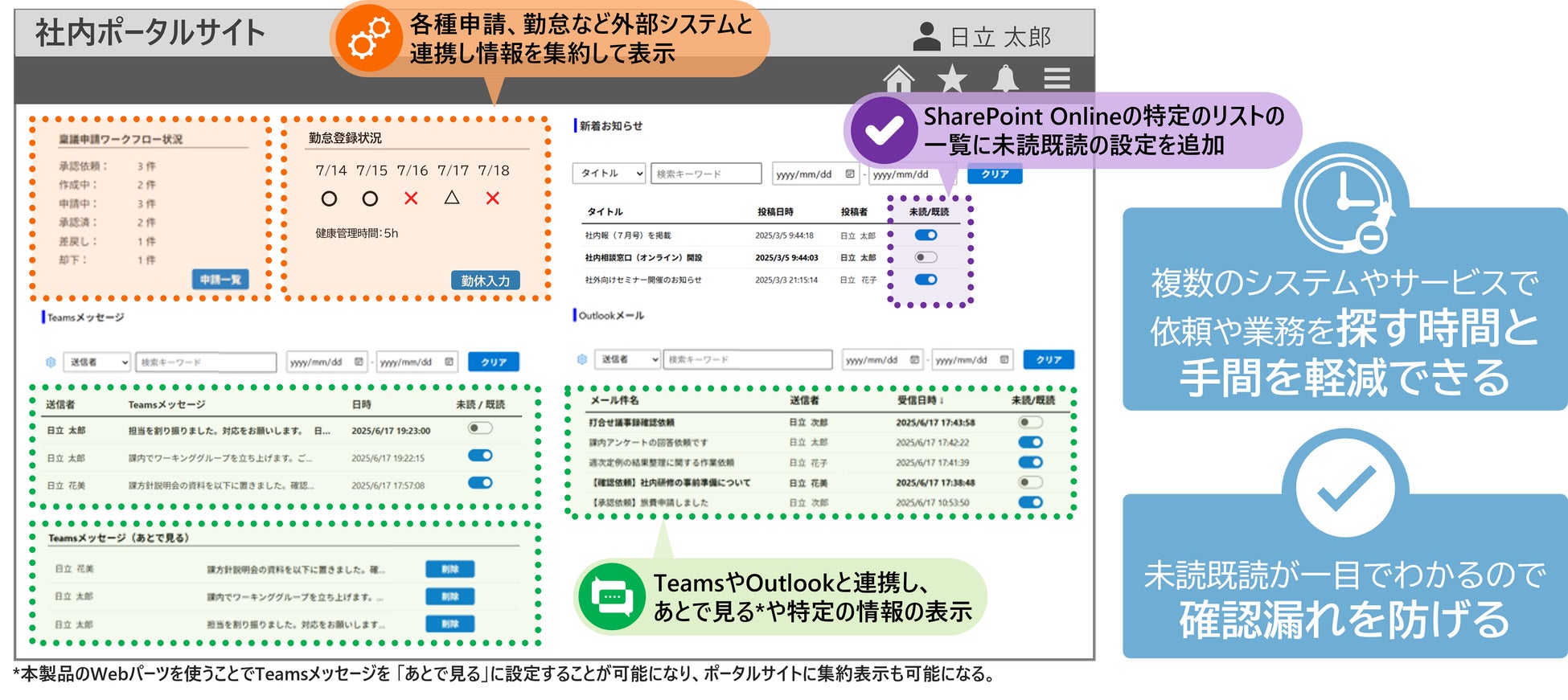Click 投稿日時 column header in 新着お知らせ

pos(775,212)
